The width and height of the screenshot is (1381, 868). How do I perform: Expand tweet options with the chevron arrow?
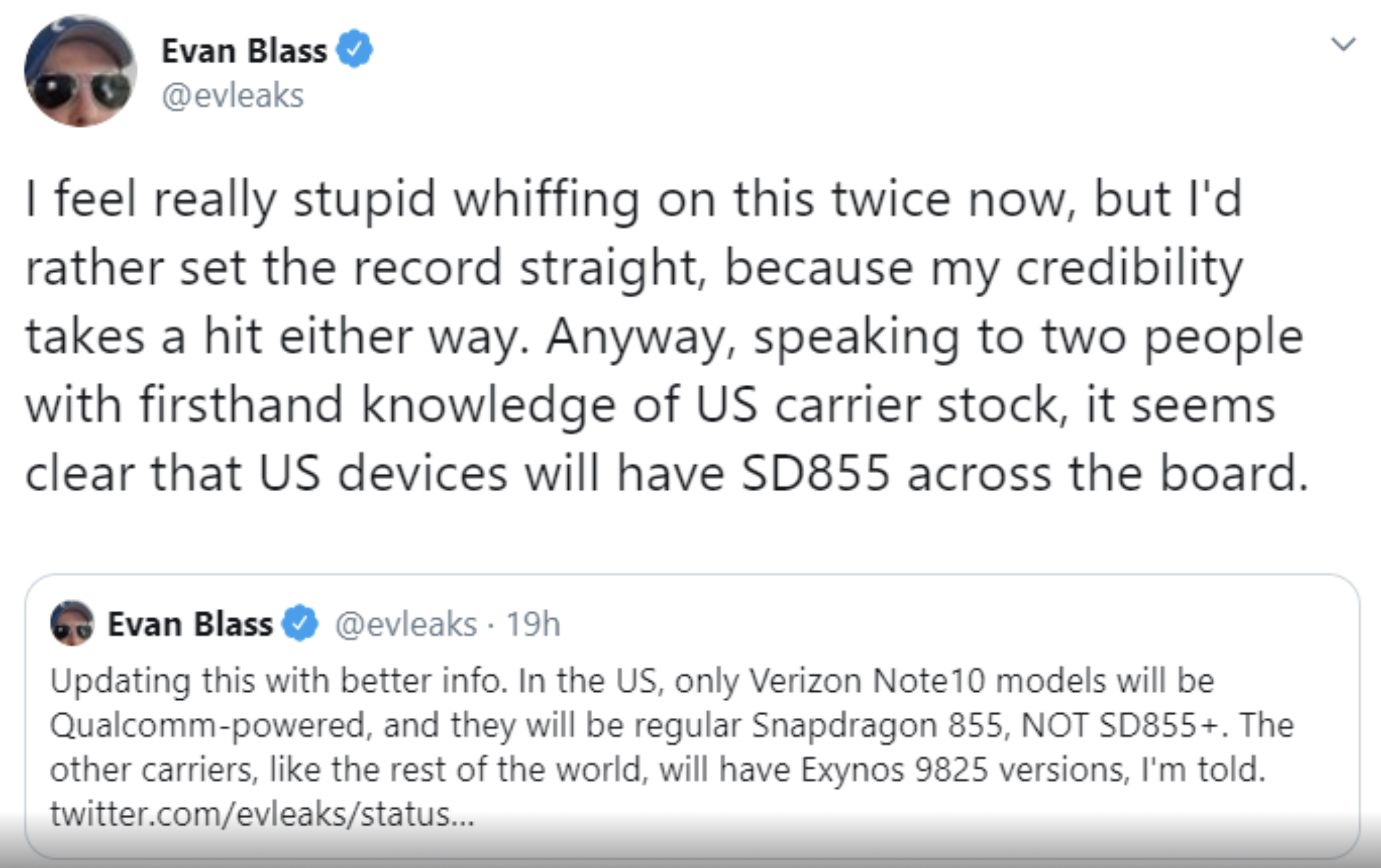pyautogui.click(x=1343, y=44)
